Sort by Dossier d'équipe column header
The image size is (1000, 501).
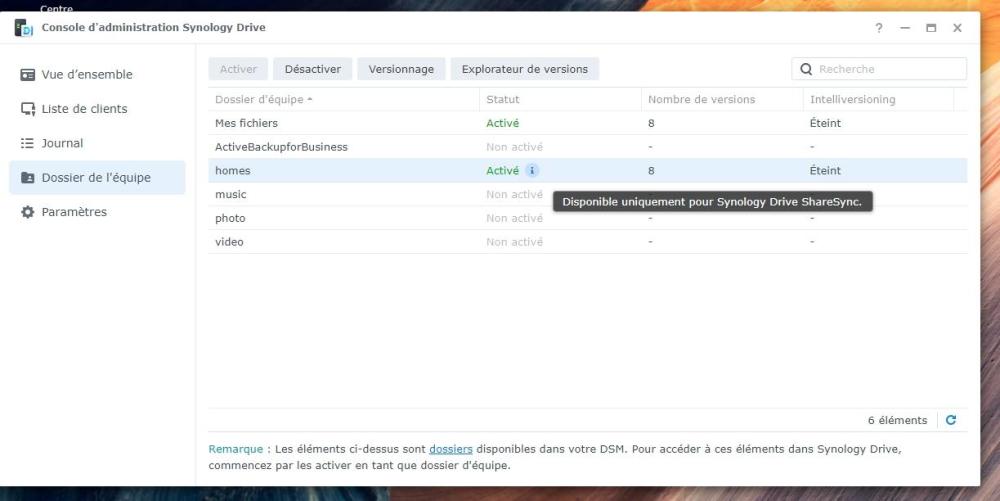(x=344, y=99)
